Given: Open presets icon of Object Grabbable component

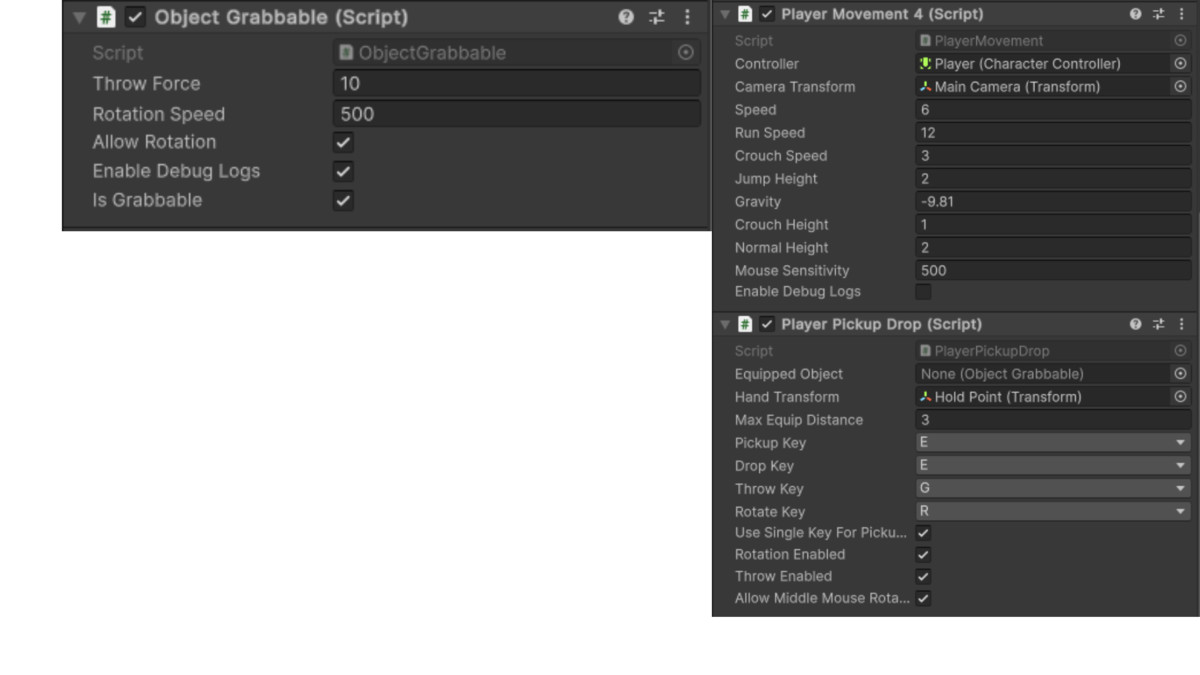Looking at the screenshot, I should click(x=656, y=17).
